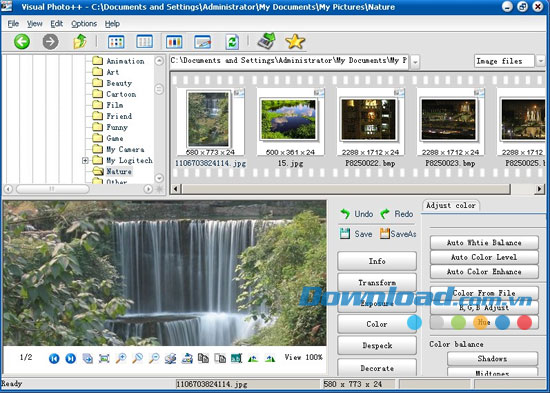The height and width of the screenshot is (393, 550).
Task: Click the Color From File button
Action: [484, 293]
